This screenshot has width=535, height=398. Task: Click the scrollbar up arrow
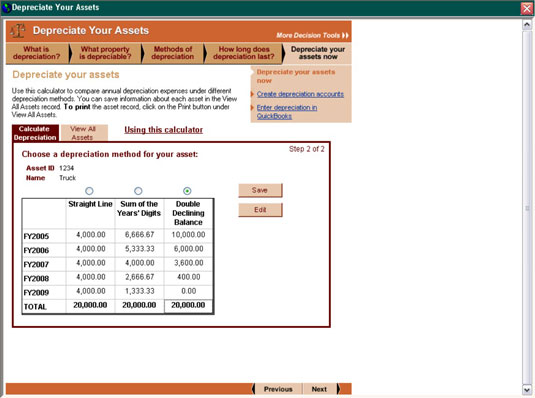pyautogui.click(x=526, y=25)
